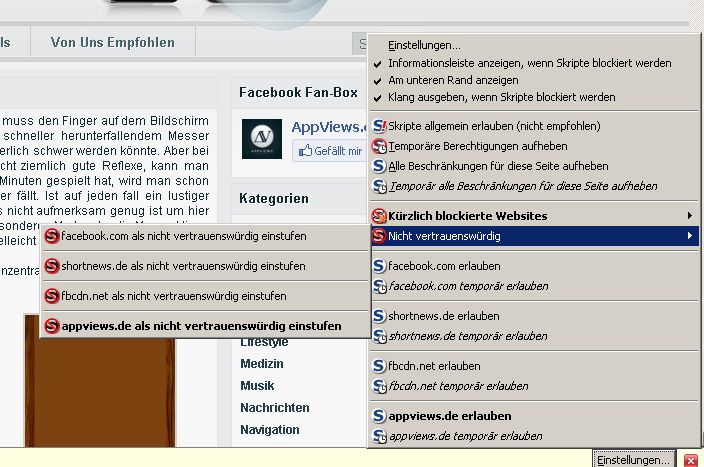Click the 'Einstellungen...' button in the notification bar
The image size is (704, 467).
[x=633, y=460]
